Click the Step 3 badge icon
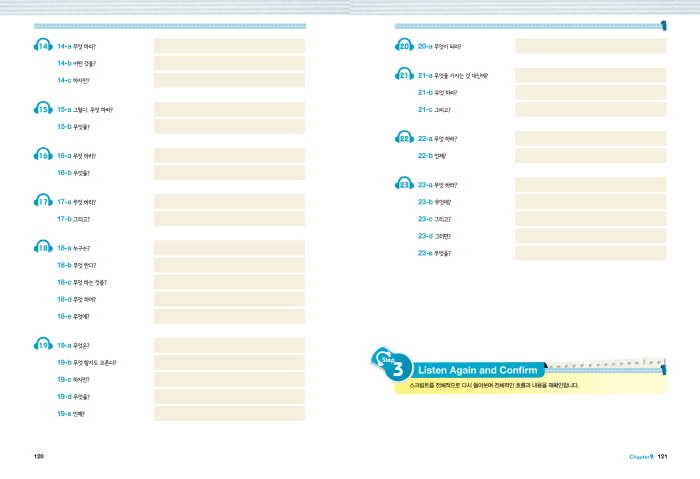Viewport: 700px width, 479px height. [390, 365]
